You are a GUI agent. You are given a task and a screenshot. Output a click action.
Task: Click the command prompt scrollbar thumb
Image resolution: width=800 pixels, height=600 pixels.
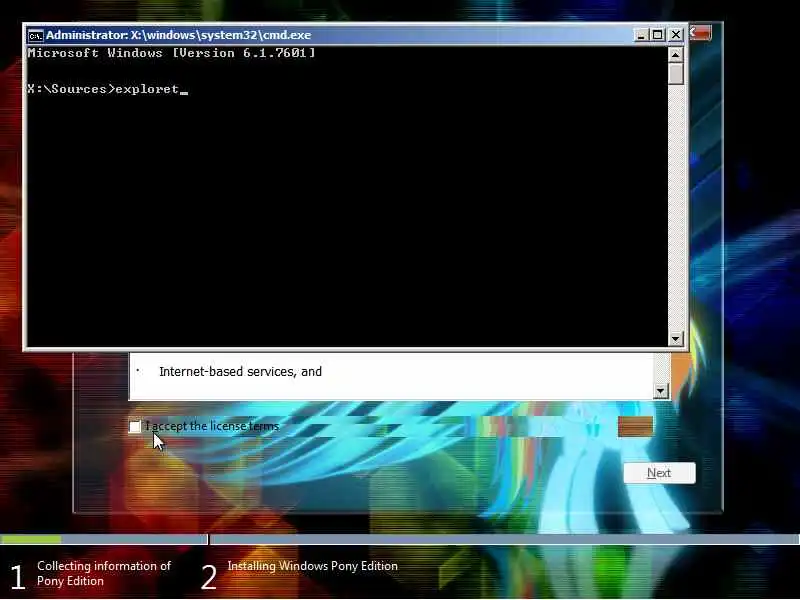676,73
